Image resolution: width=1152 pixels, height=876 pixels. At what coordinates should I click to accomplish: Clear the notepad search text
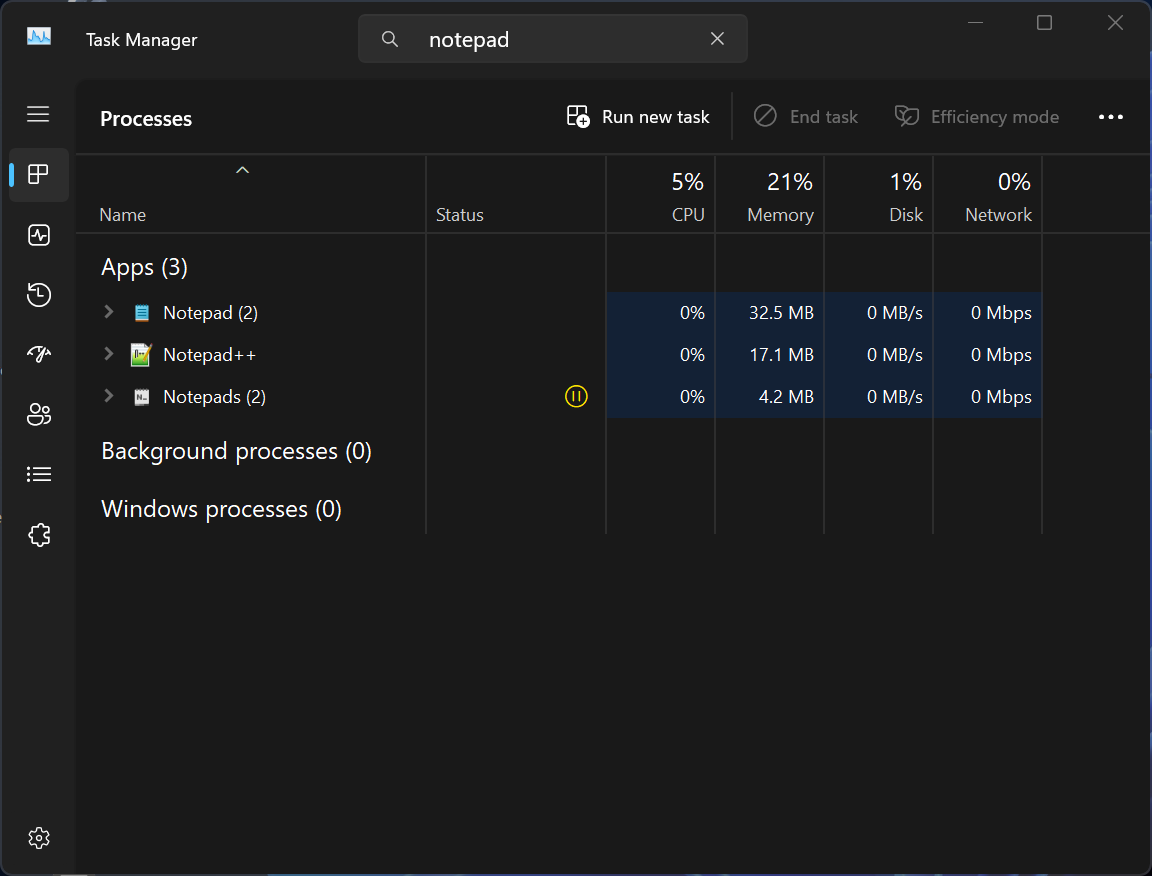tap(717, 39)
